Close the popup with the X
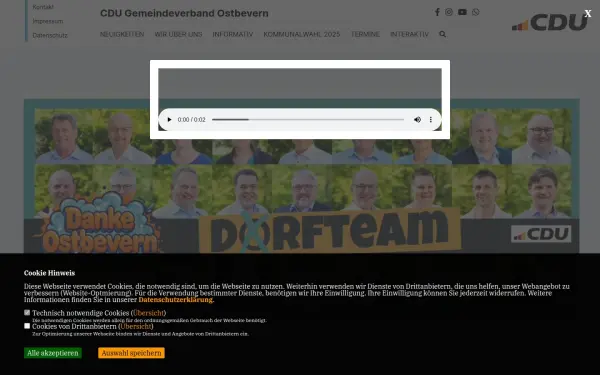This screenshot has width=600, height=375. point(588,14)
